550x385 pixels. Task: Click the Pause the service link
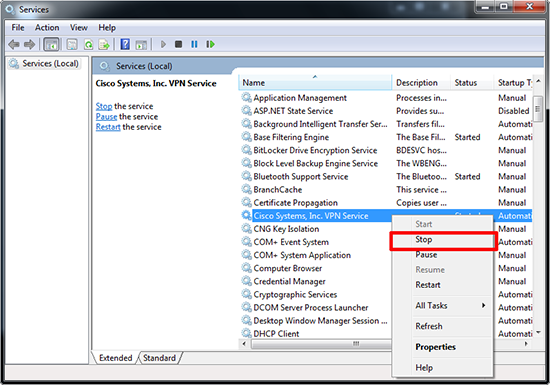[x=106, y=116]
